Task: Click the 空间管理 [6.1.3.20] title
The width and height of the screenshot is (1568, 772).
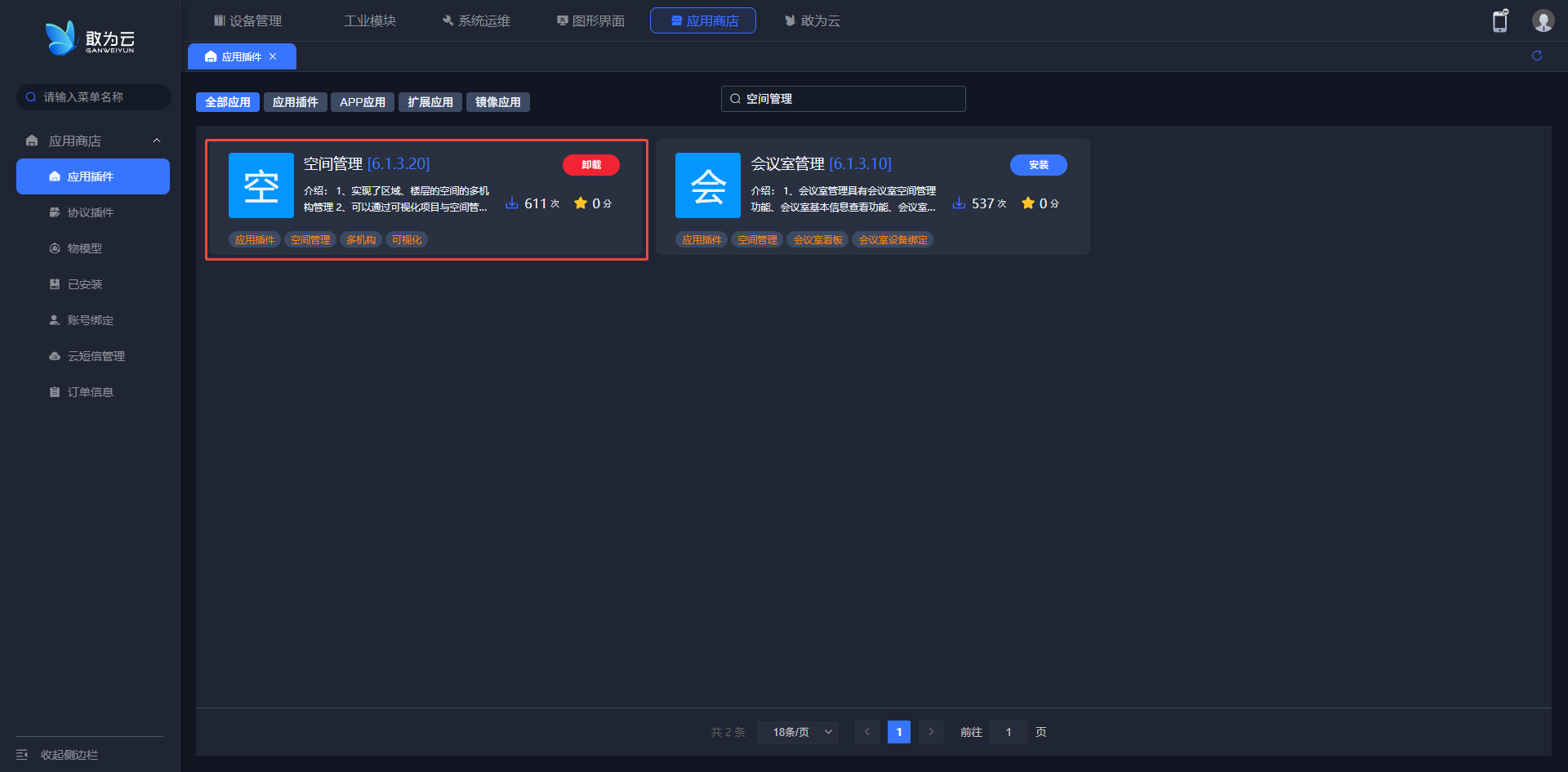Action: (x=367, y=163)
